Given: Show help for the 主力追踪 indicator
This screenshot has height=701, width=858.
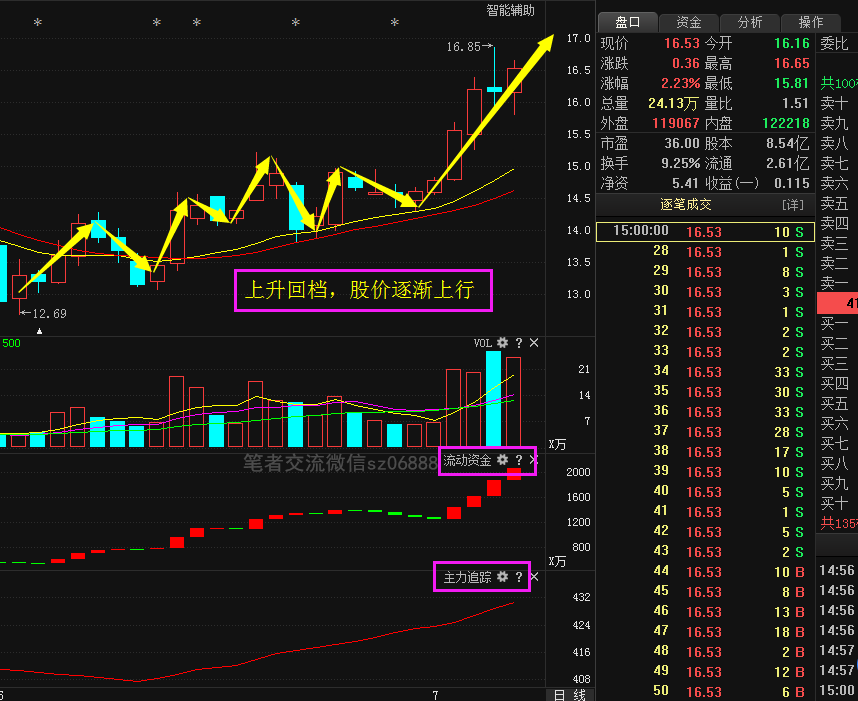Looking at the screenshot, I should 519,577.
